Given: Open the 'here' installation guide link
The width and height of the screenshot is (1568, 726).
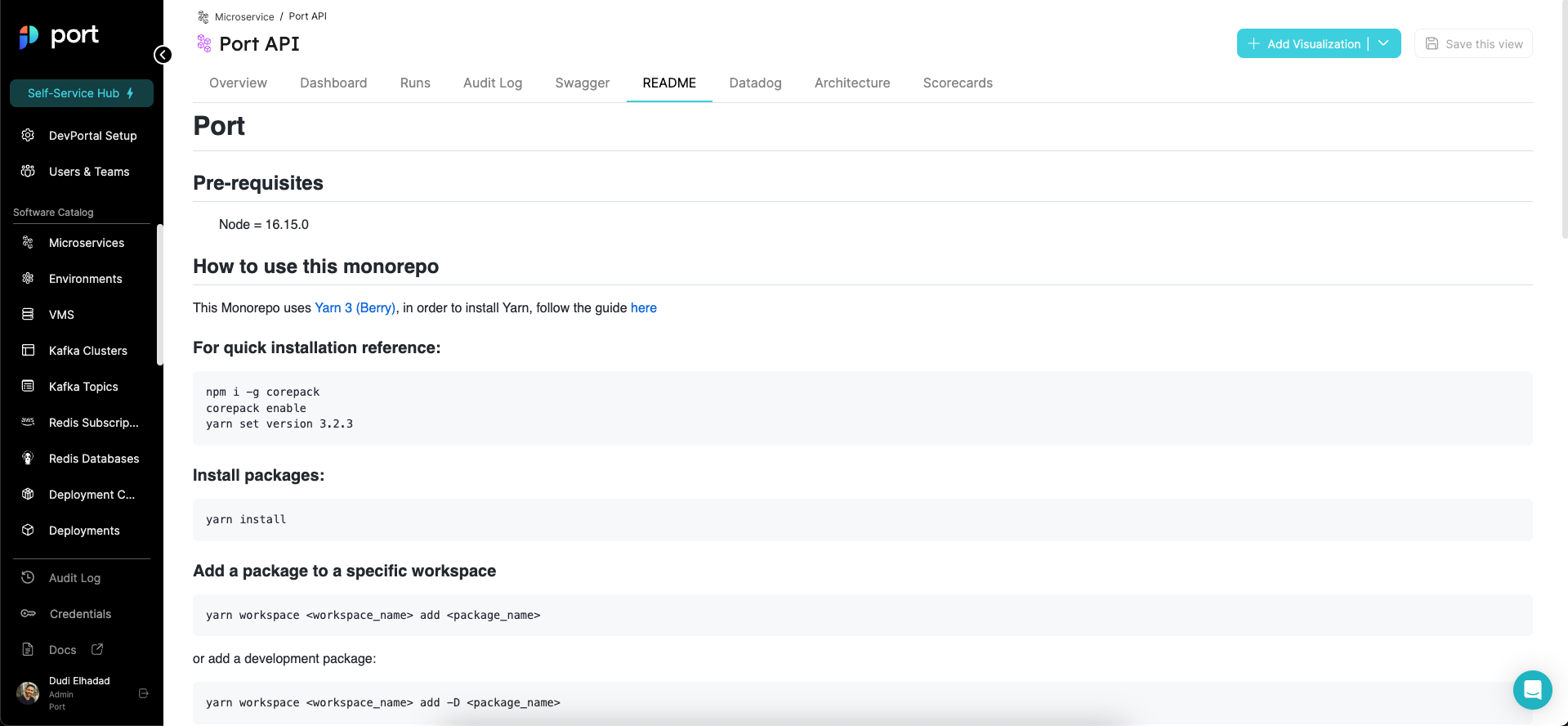Looking at the screenshot, I should click(x=643, y=307).
